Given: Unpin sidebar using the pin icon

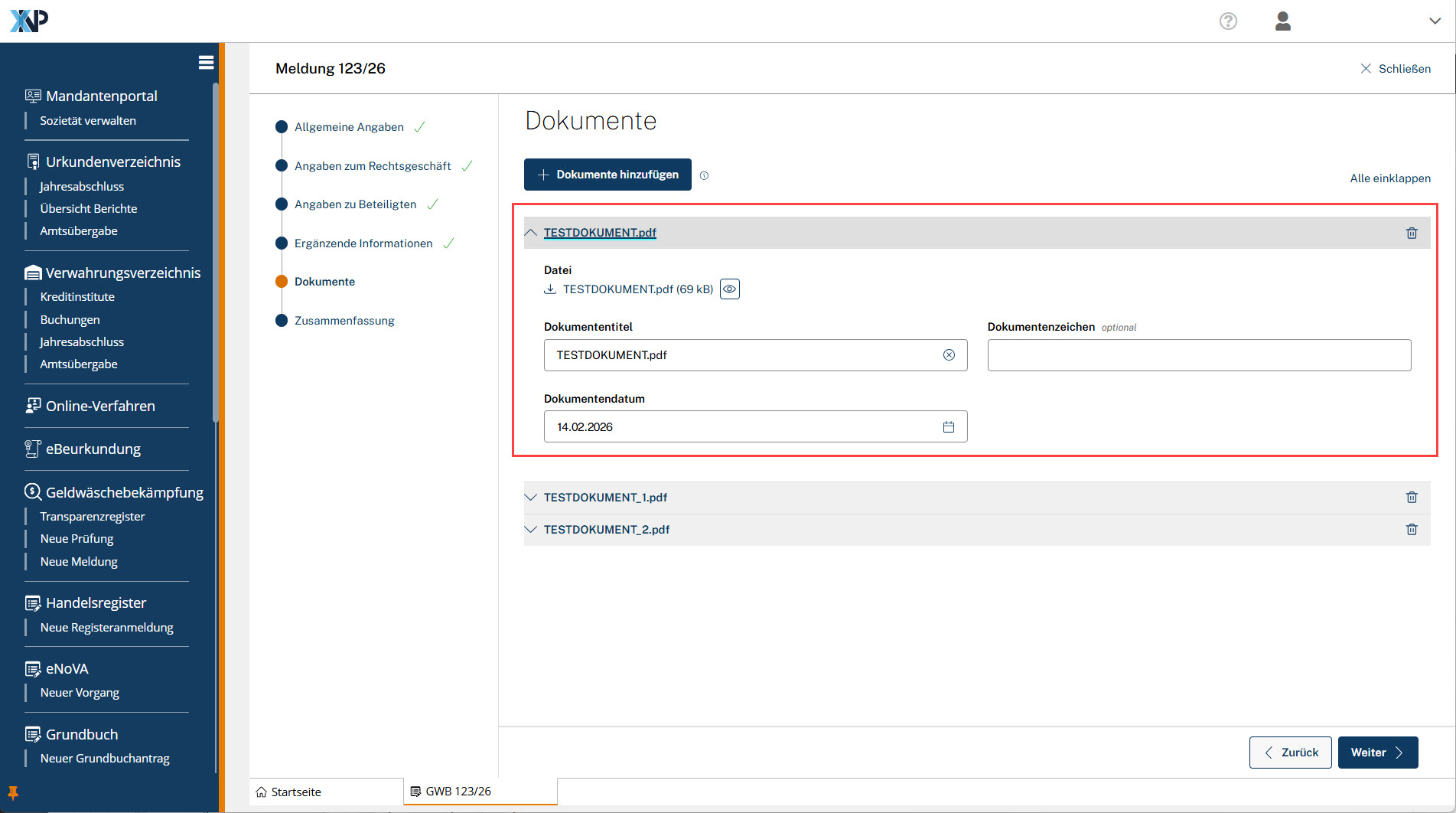Looking at the screenshot, I should click(13, 792).
